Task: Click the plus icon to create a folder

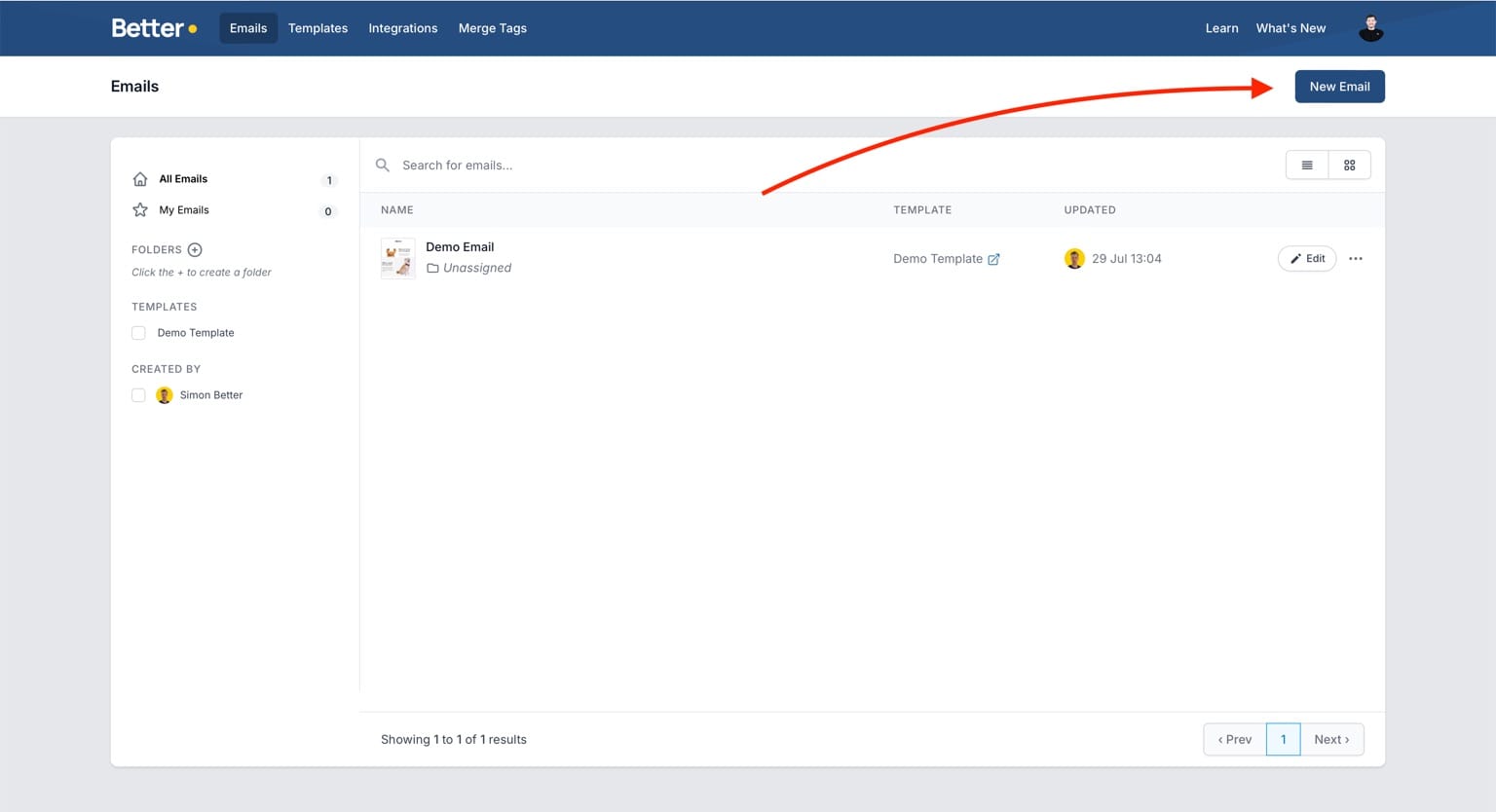Action: pyautogui.click(x=196, y=249)
